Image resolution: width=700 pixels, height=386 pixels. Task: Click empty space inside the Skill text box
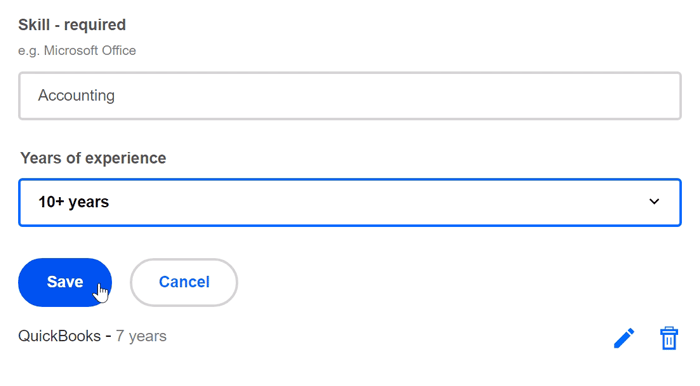(x=402, y=95)
